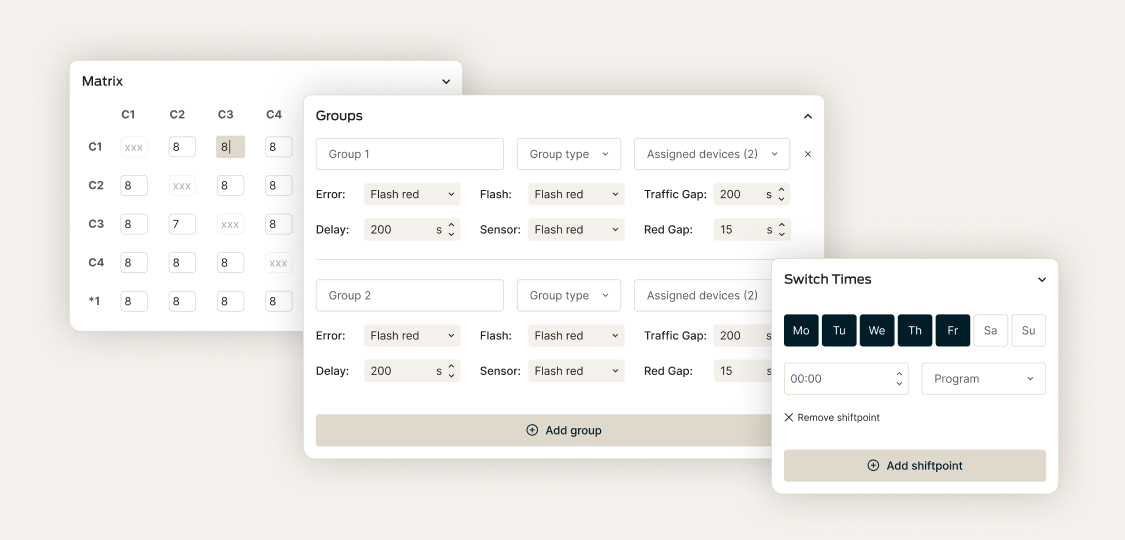Adjust the Group 1 Traffic Gap stepper arrows
Screen dimensions: 1125x540
[x=781, y=194]
